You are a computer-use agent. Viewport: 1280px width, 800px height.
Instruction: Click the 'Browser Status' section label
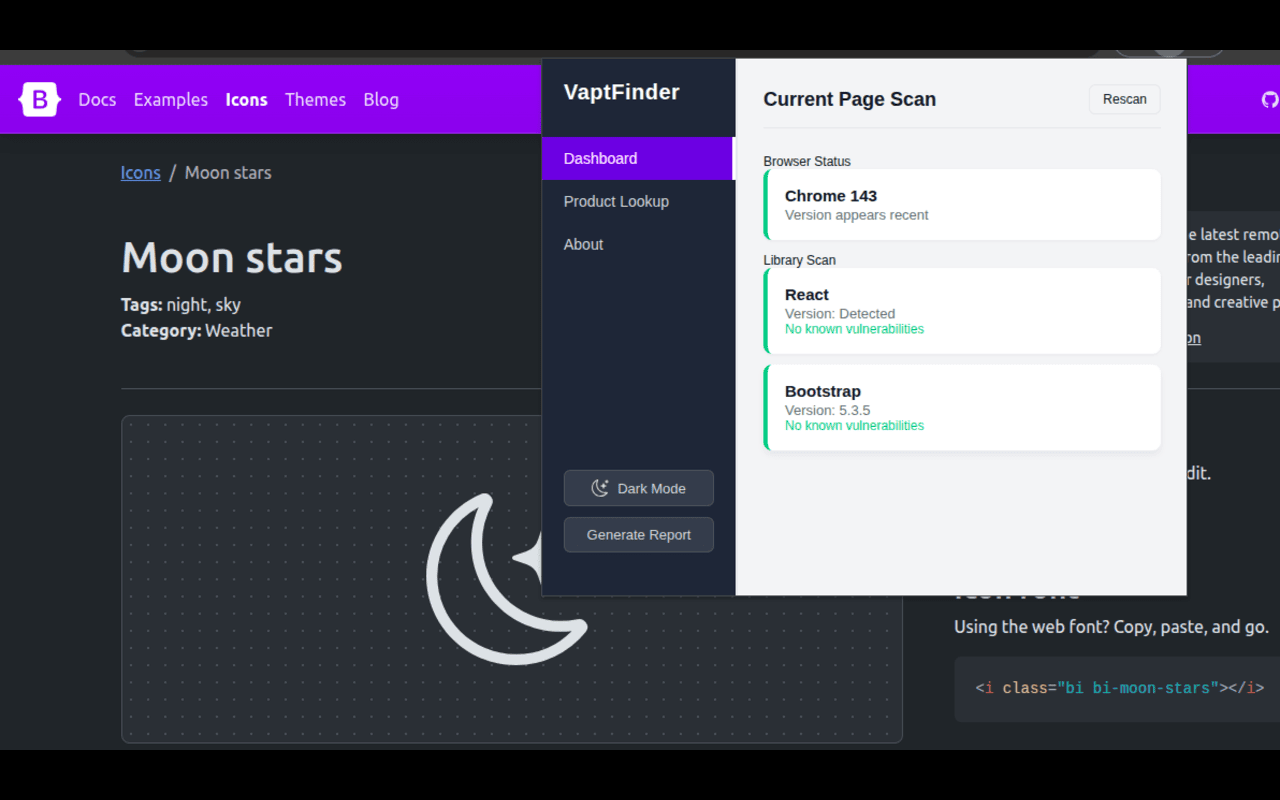807,161
